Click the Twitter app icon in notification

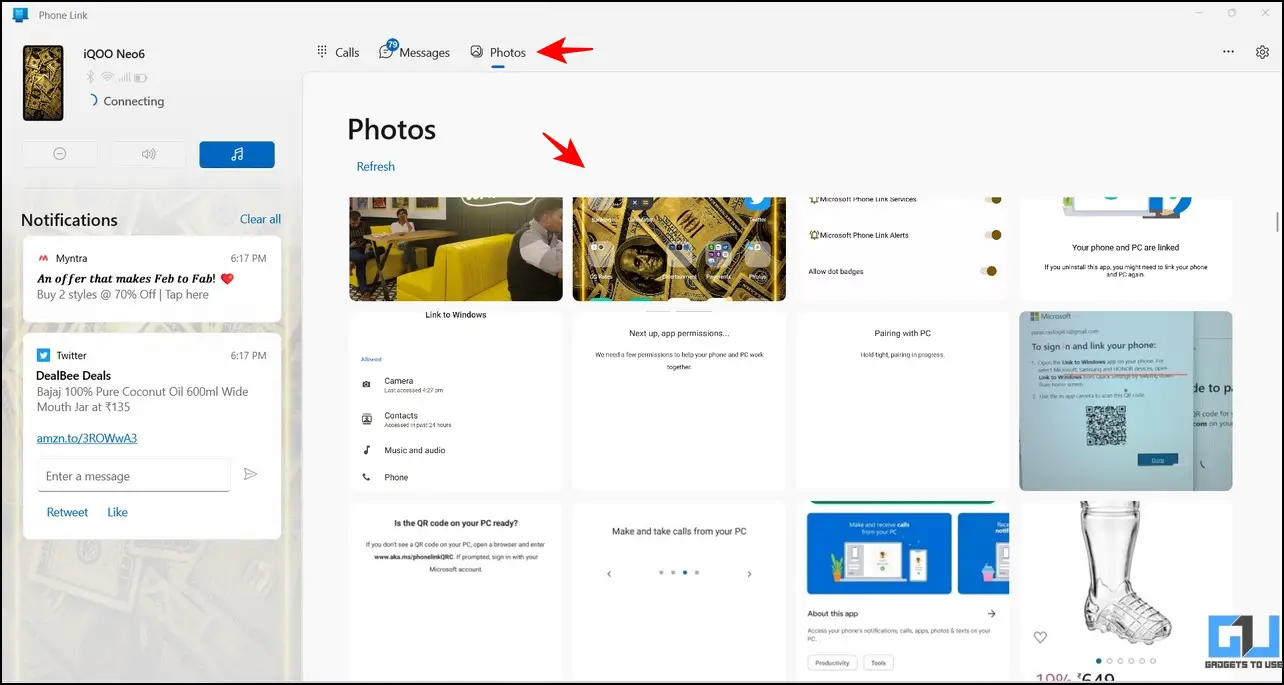43,355
